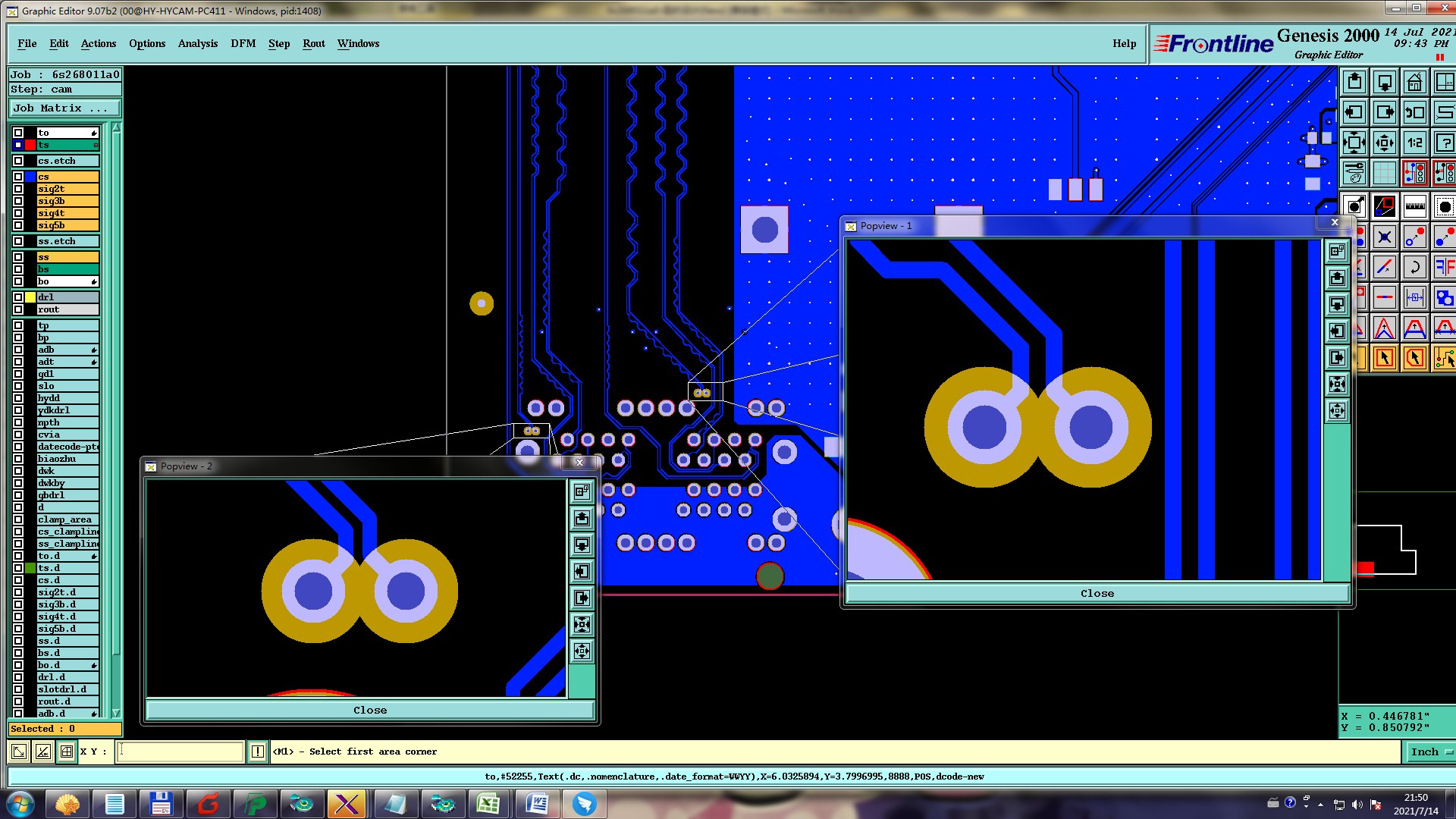Select the 'clamp_area' layer name

[x=68, y=519]
